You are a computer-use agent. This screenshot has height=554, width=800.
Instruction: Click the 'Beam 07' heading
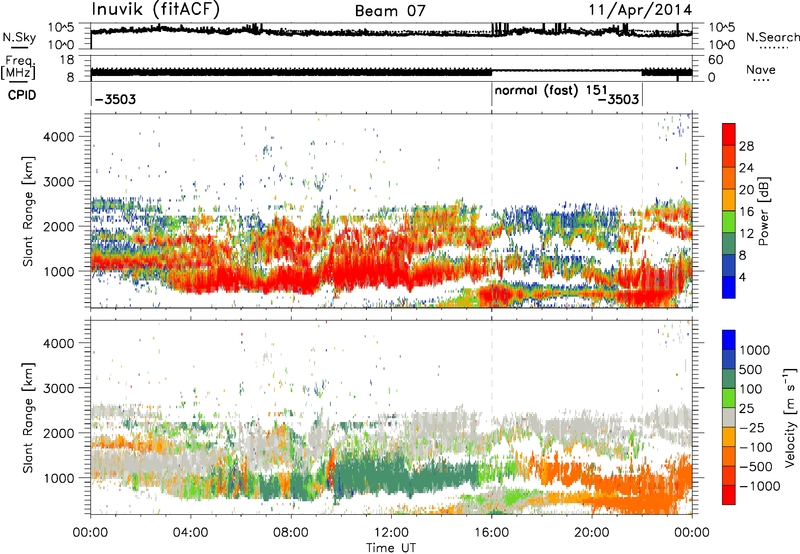390,11
